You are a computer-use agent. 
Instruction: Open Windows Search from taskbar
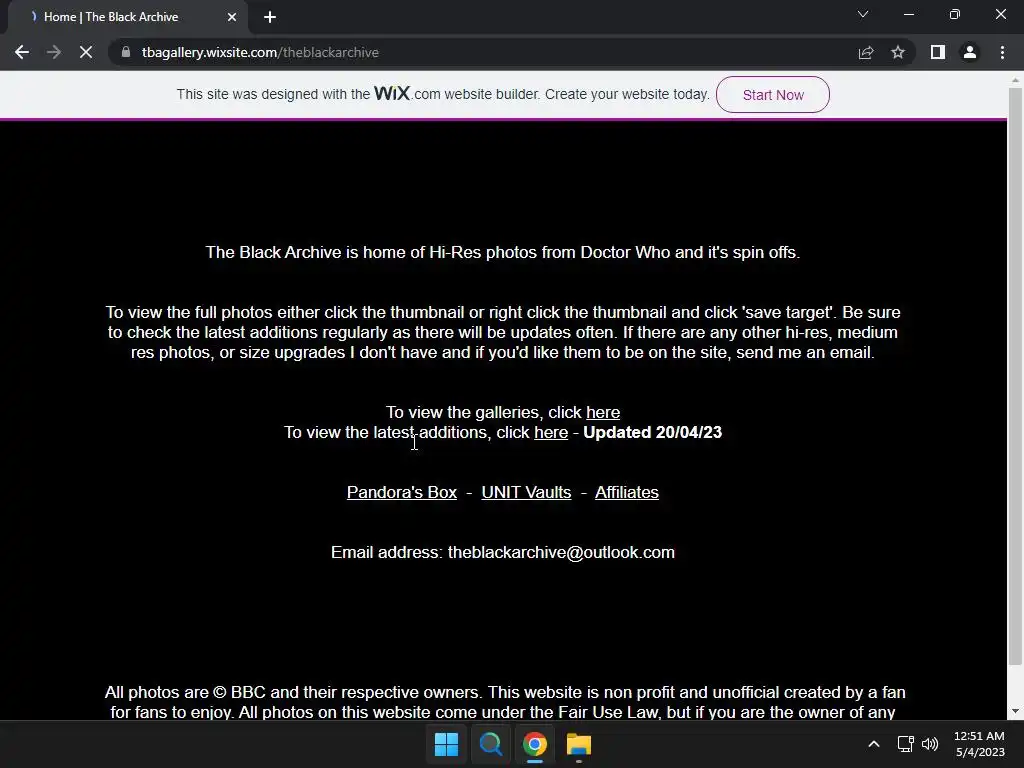pyautogui.click(x=490, y=744)
